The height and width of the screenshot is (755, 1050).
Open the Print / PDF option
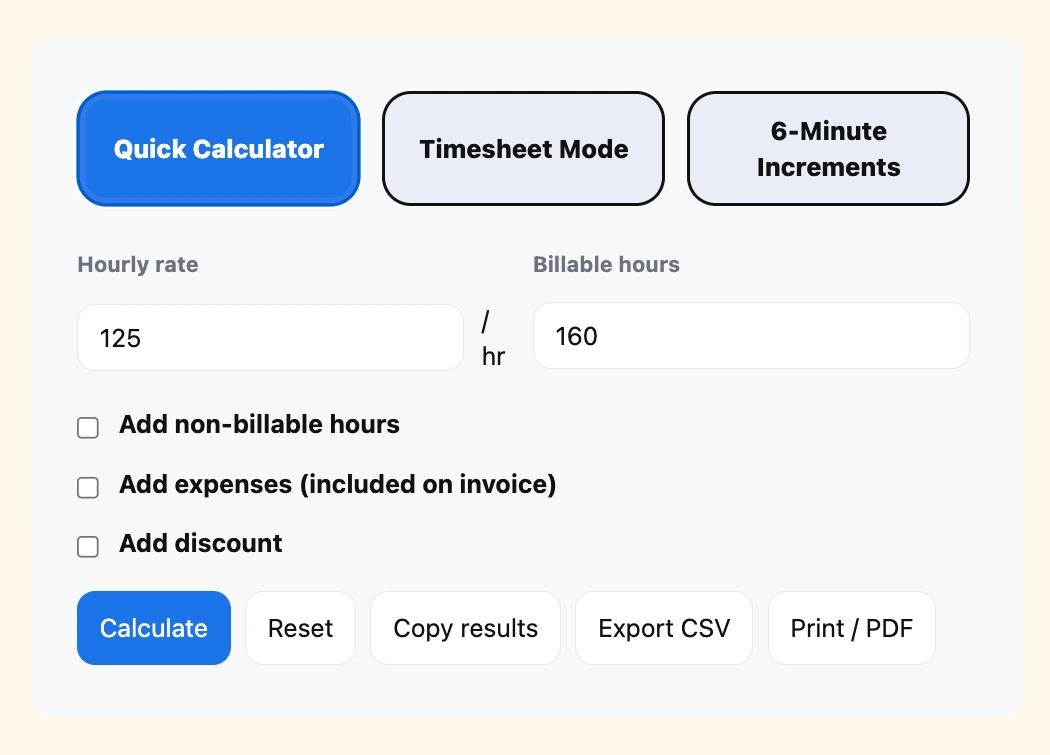point(851,628)
